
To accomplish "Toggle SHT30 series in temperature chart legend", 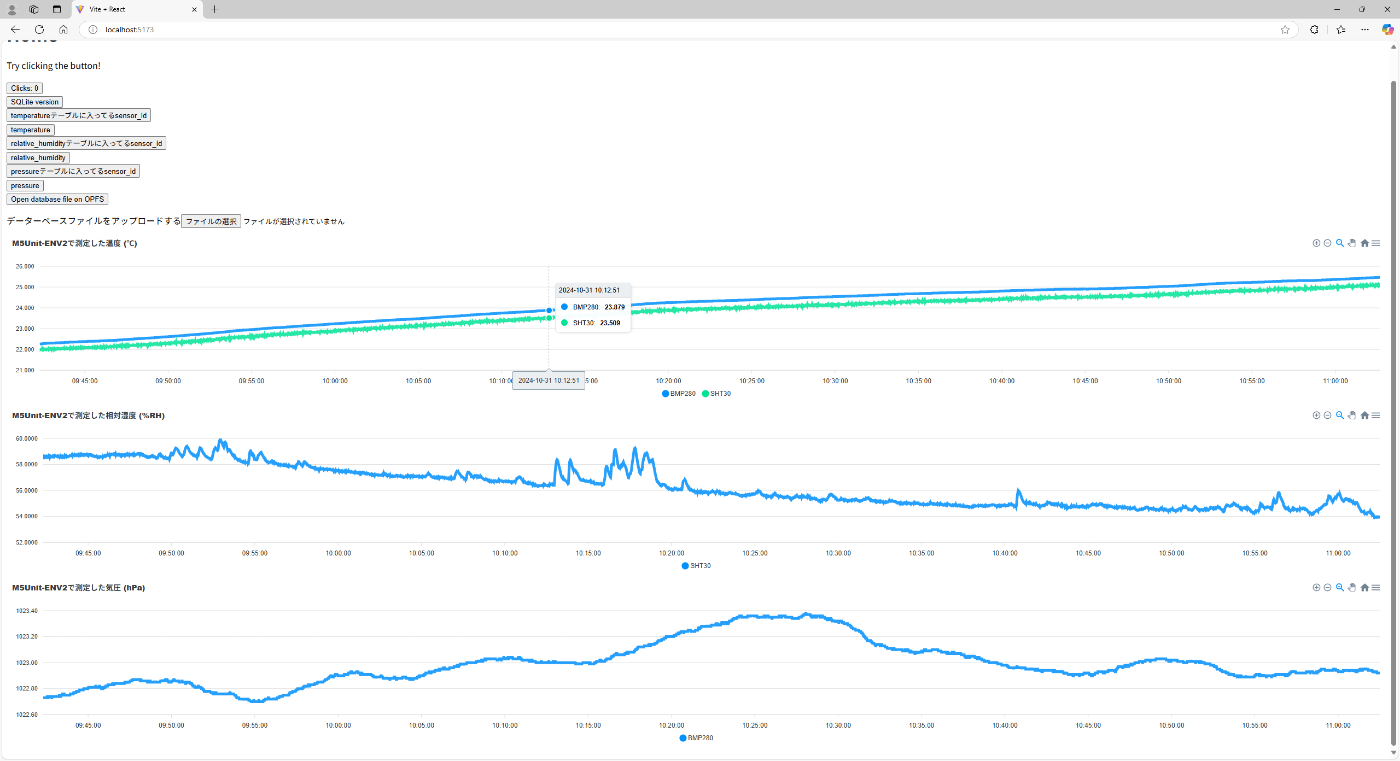I will pos(716,394).
